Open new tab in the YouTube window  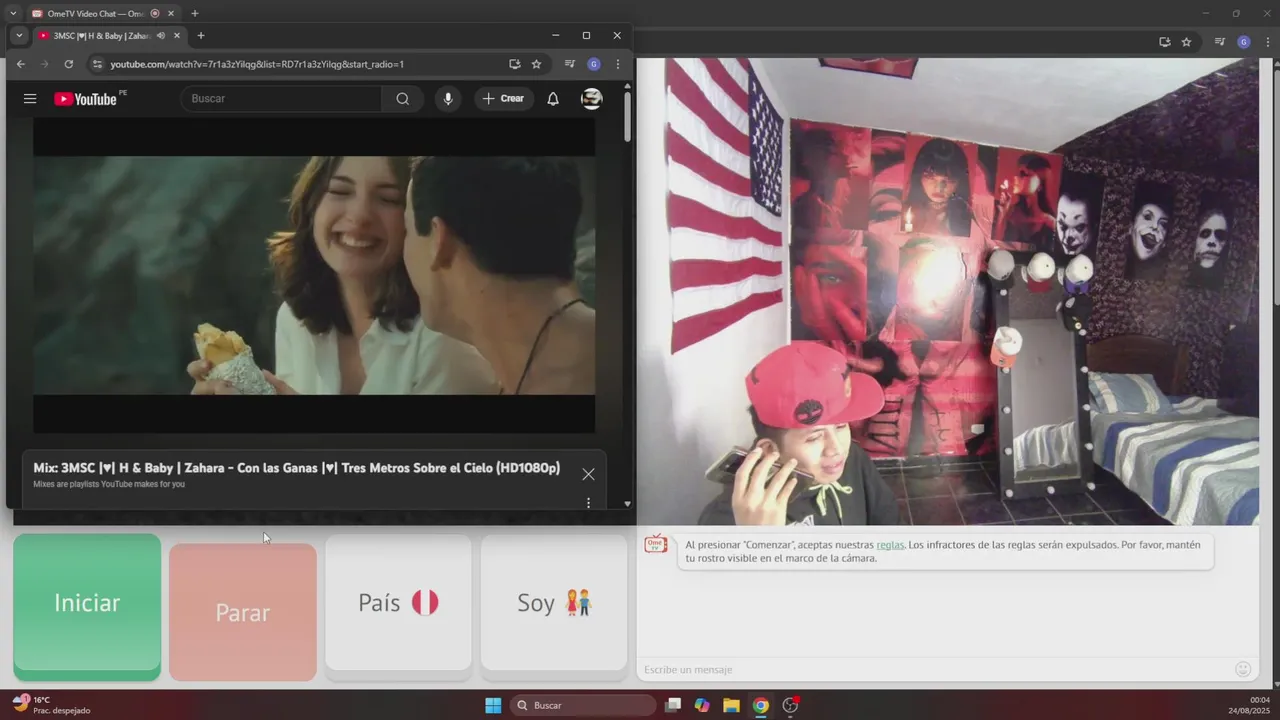(201, 36)
